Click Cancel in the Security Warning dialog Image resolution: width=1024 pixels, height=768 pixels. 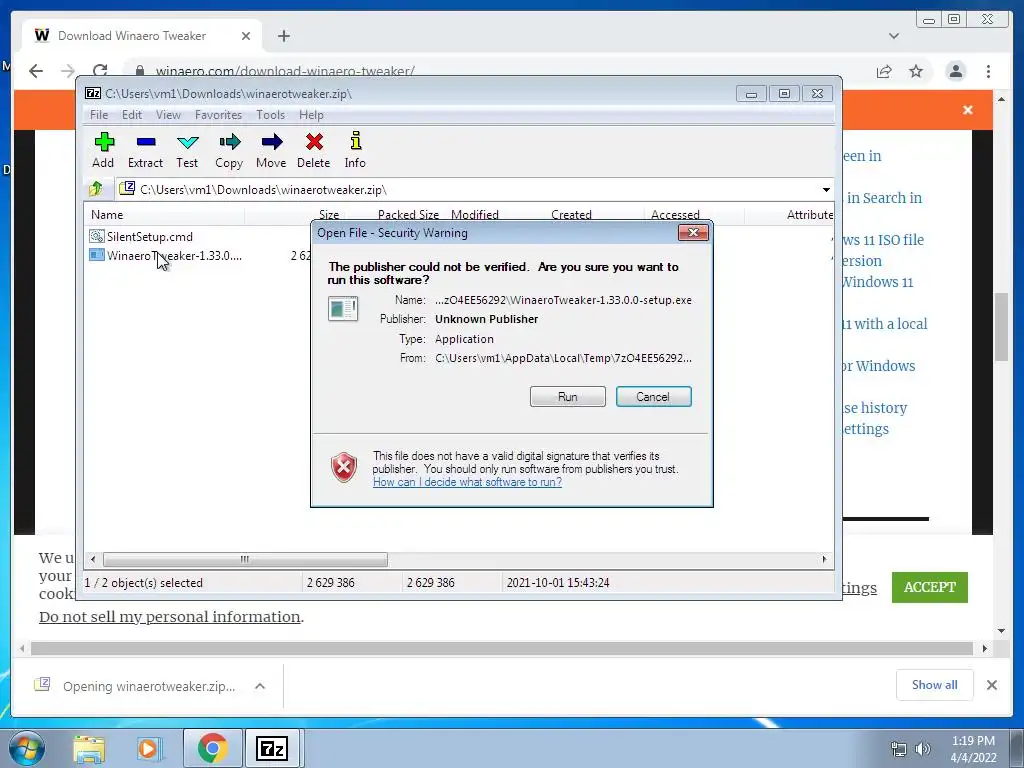[653, 396]
